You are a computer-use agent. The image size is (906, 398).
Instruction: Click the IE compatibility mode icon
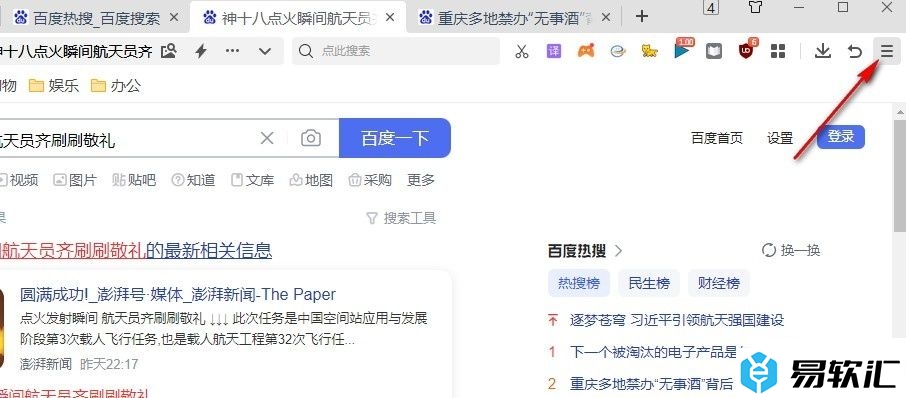618,51
